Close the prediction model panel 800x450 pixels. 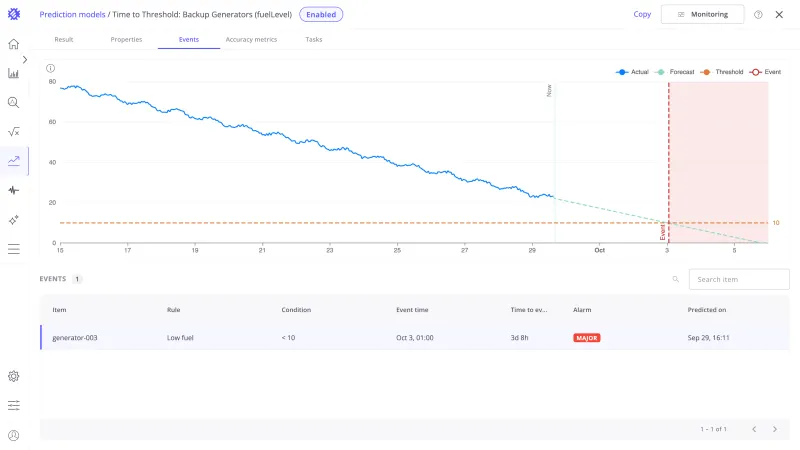[779, 14]
